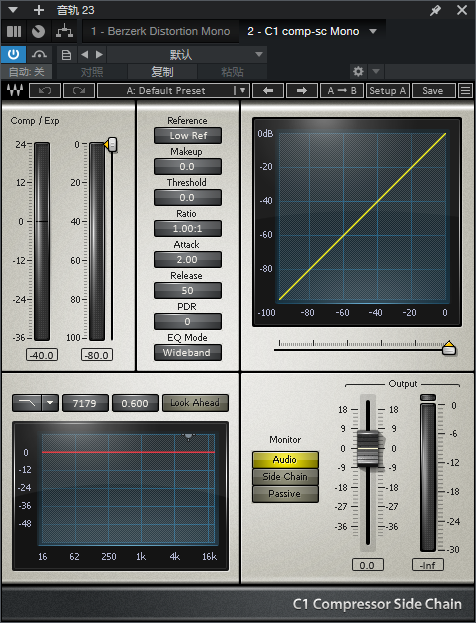
Task: Close the plugin window
Action: tap(462, 10)
